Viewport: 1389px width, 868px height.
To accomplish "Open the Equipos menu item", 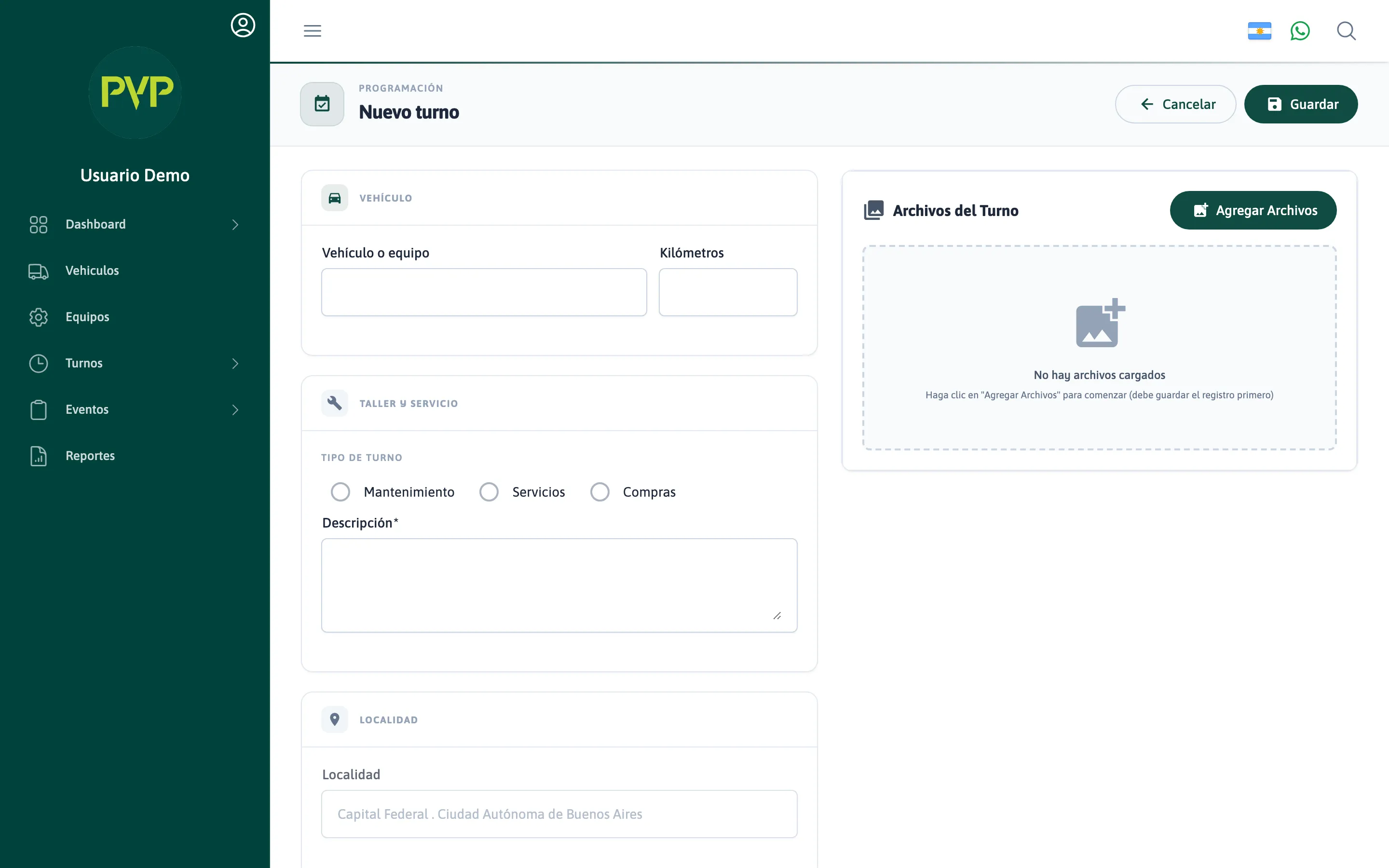I will (x=135, y=317).
